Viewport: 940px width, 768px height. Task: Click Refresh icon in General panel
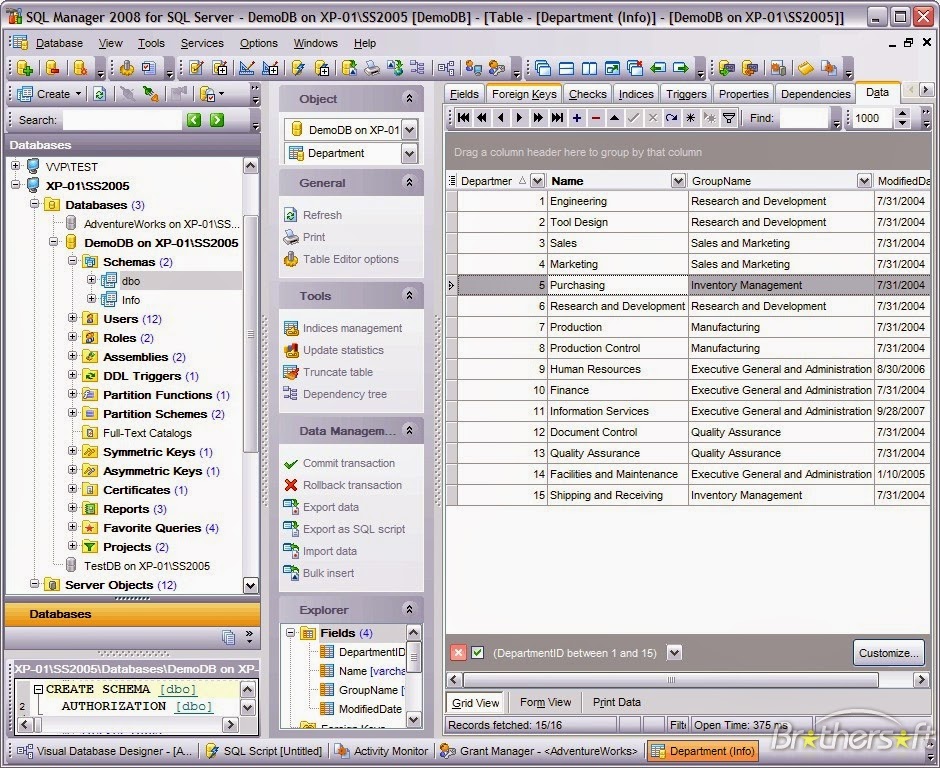click(291, 215)
